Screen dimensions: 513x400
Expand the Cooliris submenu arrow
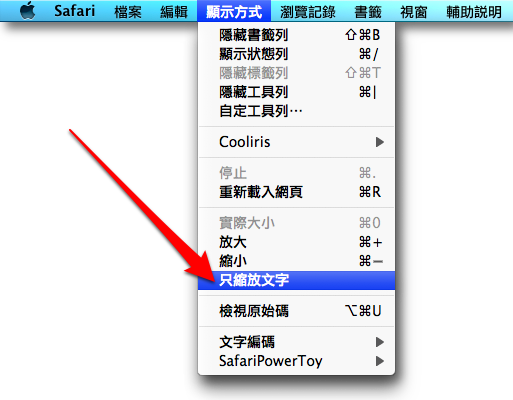tap(380, 142)
